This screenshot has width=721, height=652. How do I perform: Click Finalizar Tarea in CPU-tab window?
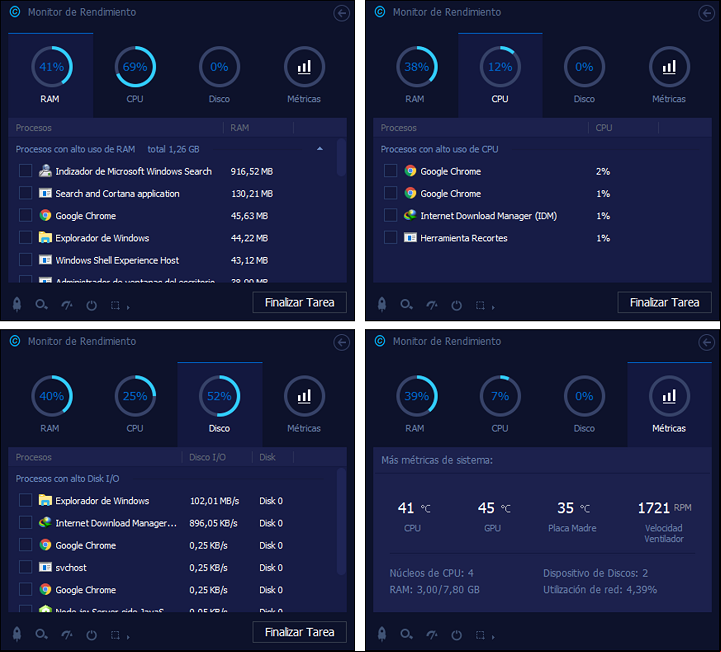pyautogui.click(x=664, y=303)
